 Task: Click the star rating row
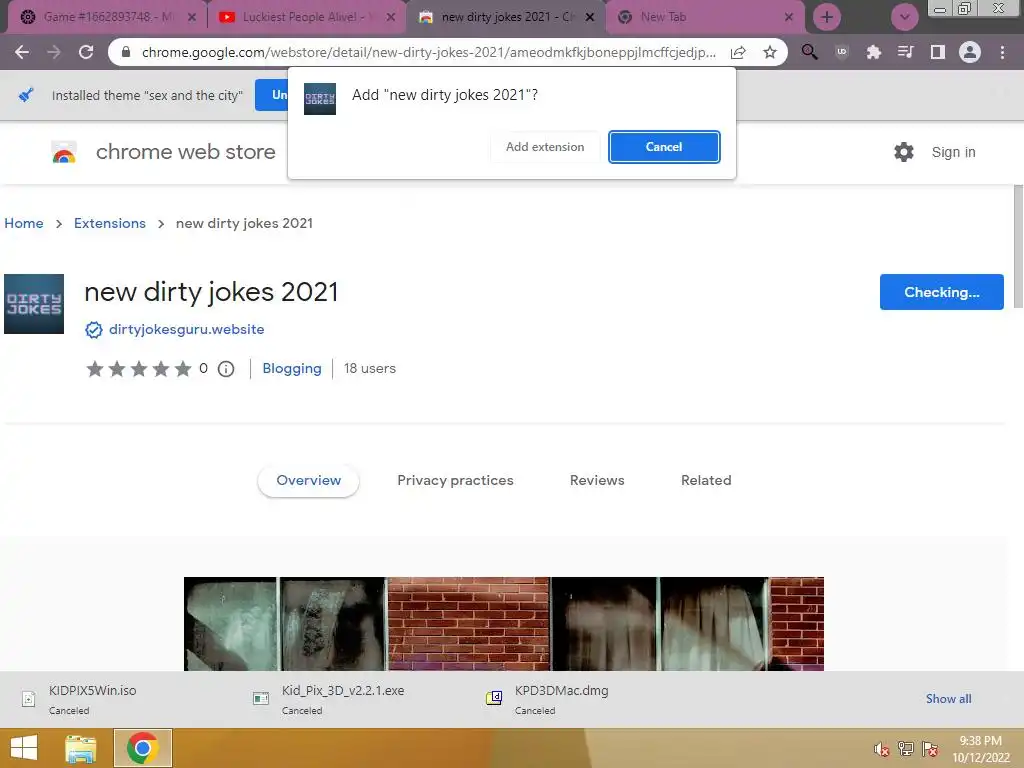click(x=138, y=369)
